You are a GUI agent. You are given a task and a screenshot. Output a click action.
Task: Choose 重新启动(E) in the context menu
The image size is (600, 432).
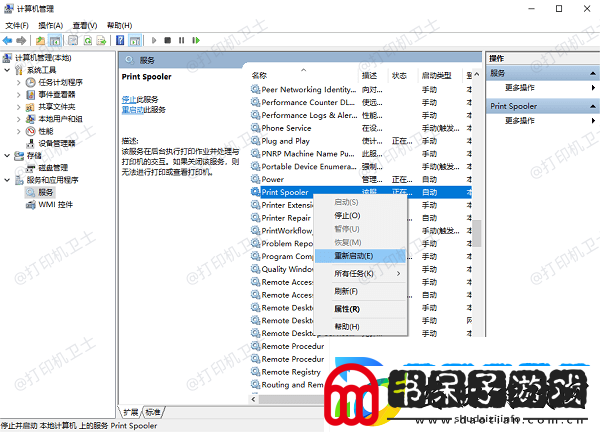[x=360, y=256]
